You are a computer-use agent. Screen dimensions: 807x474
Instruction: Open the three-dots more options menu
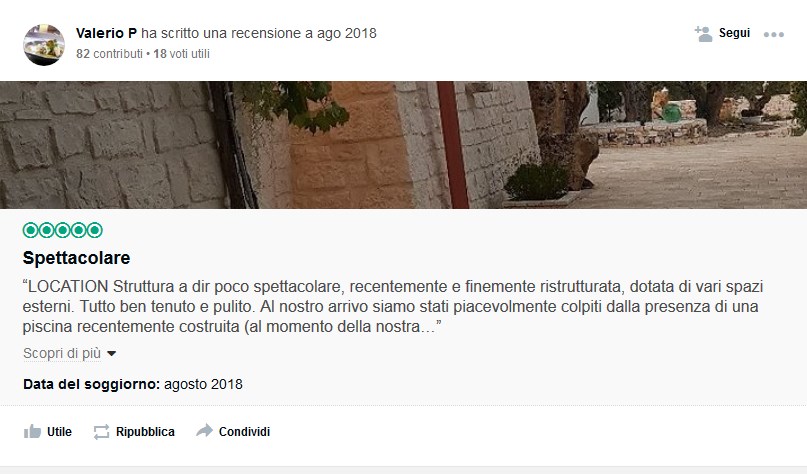[774, 34]
